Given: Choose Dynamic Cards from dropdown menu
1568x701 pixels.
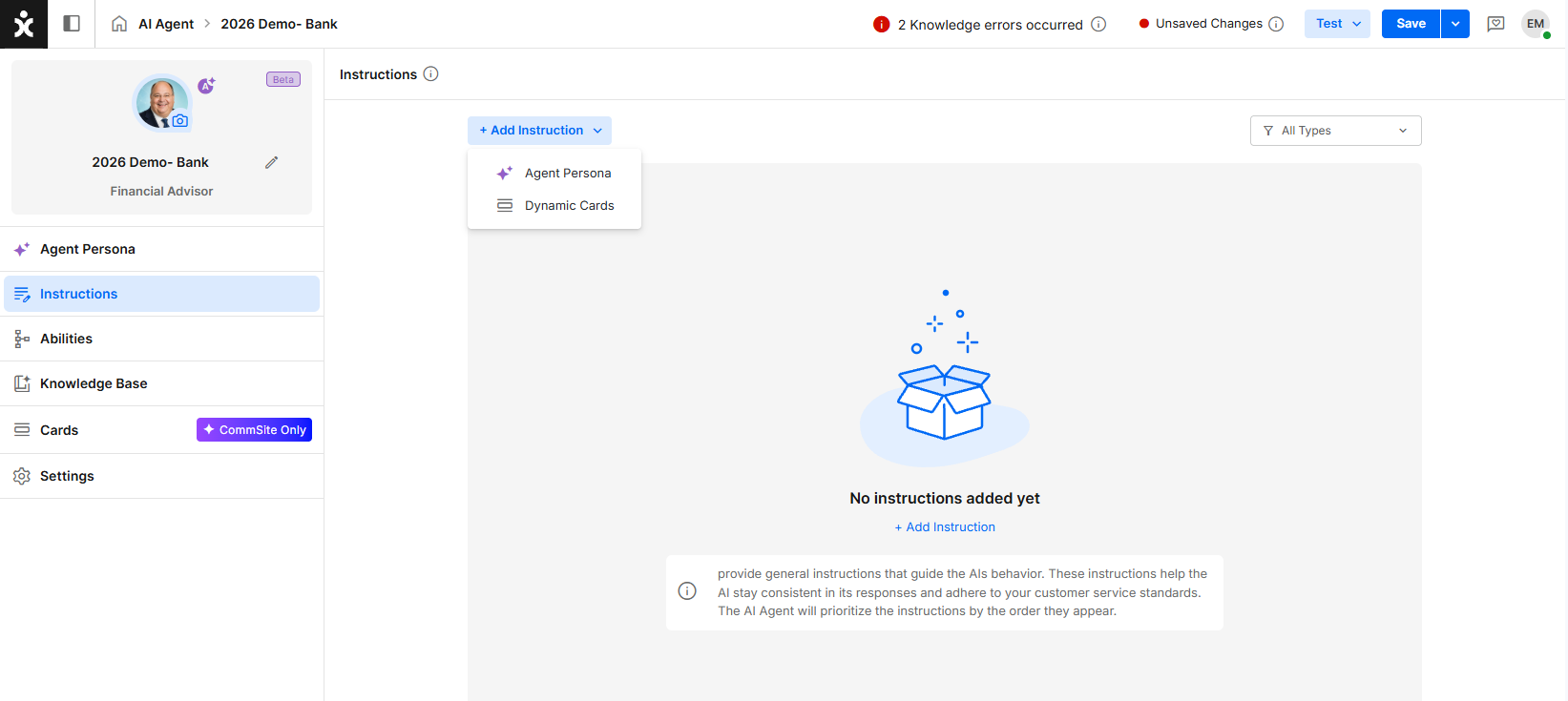Looking at the screenshot, I should pos(554,205).
